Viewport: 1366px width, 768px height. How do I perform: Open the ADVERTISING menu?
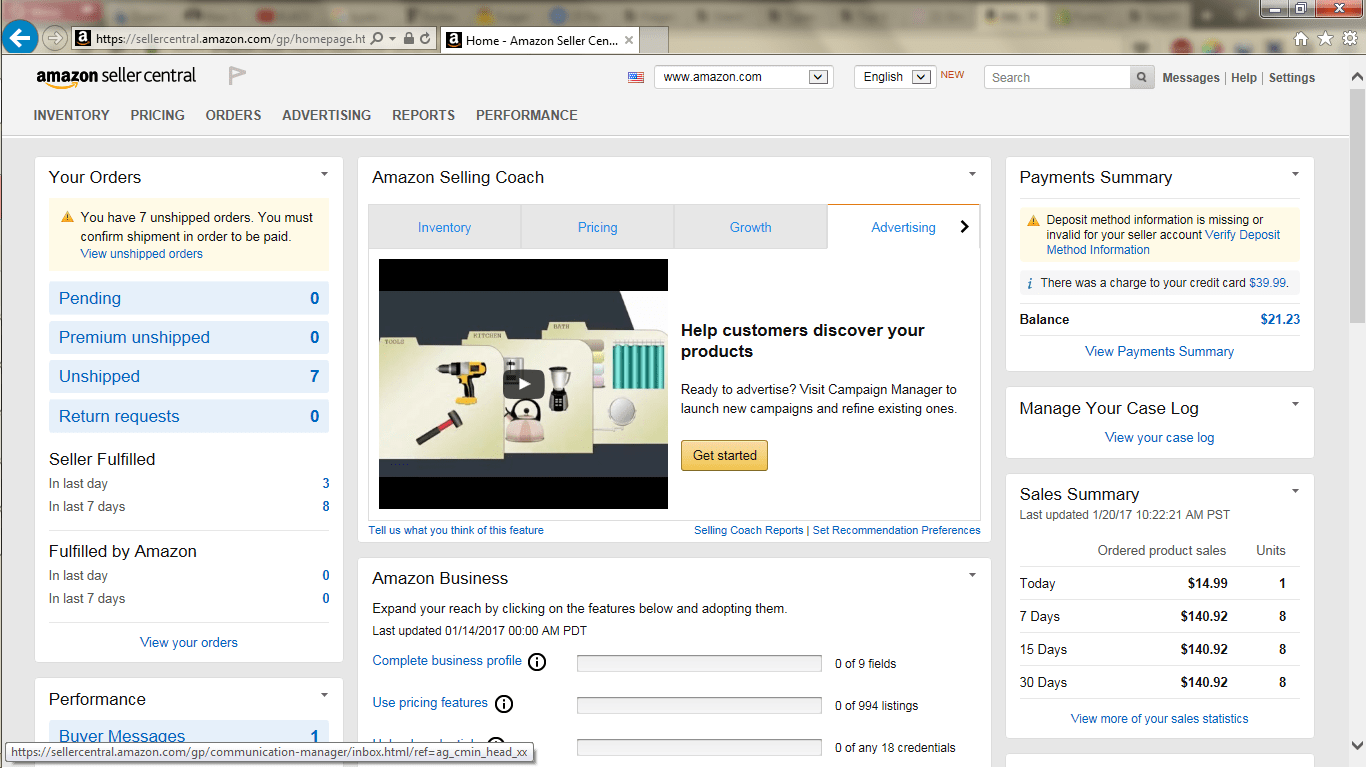coord(327,115)
